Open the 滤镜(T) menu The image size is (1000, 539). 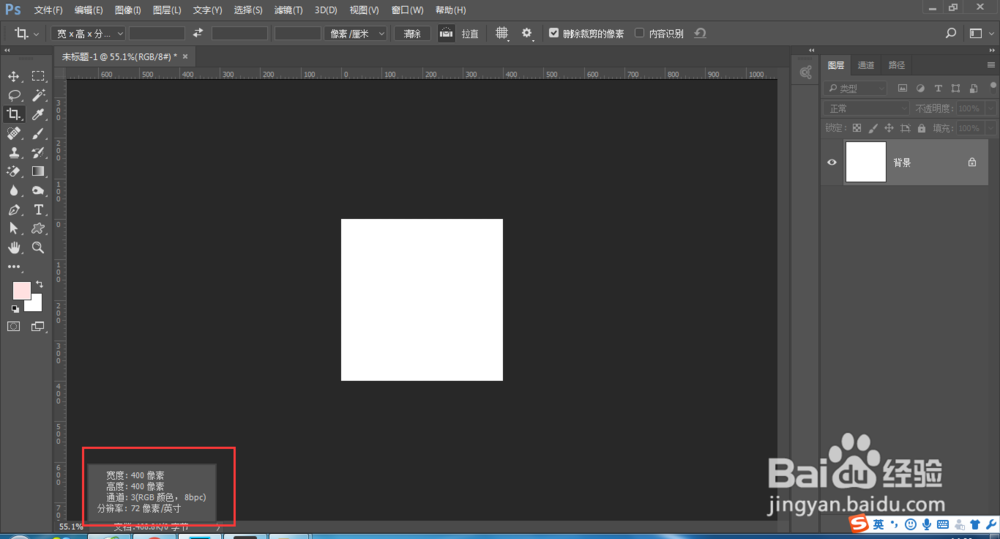pos(288,10)
